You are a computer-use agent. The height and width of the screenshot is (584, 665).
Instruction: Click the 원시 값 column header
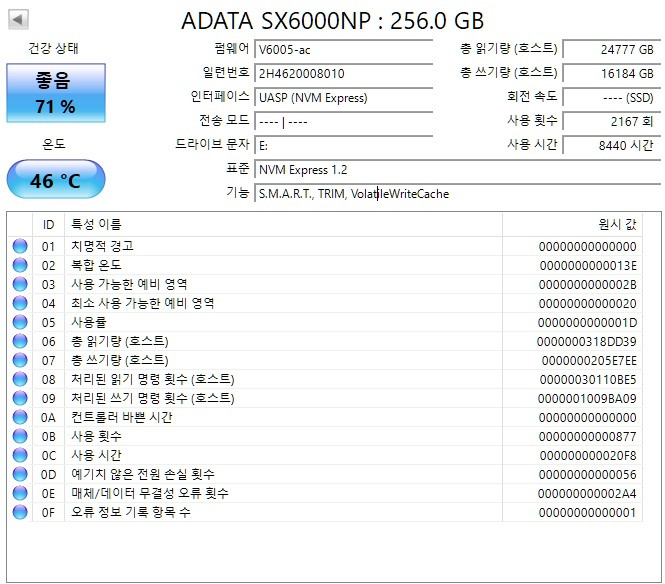point(573,224)
